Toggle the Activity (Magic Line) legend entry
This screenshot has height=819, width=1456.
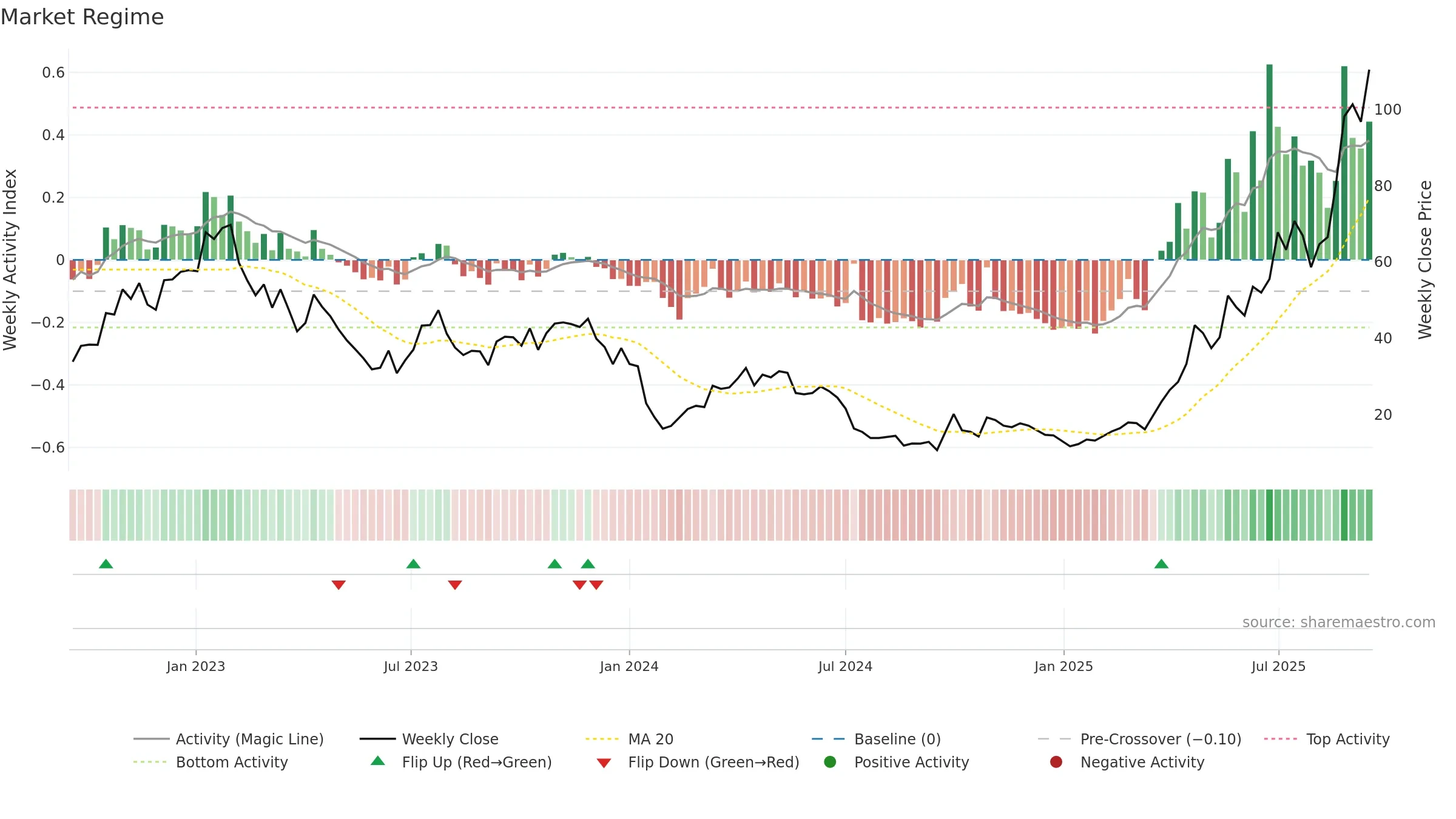click(229, 739)
